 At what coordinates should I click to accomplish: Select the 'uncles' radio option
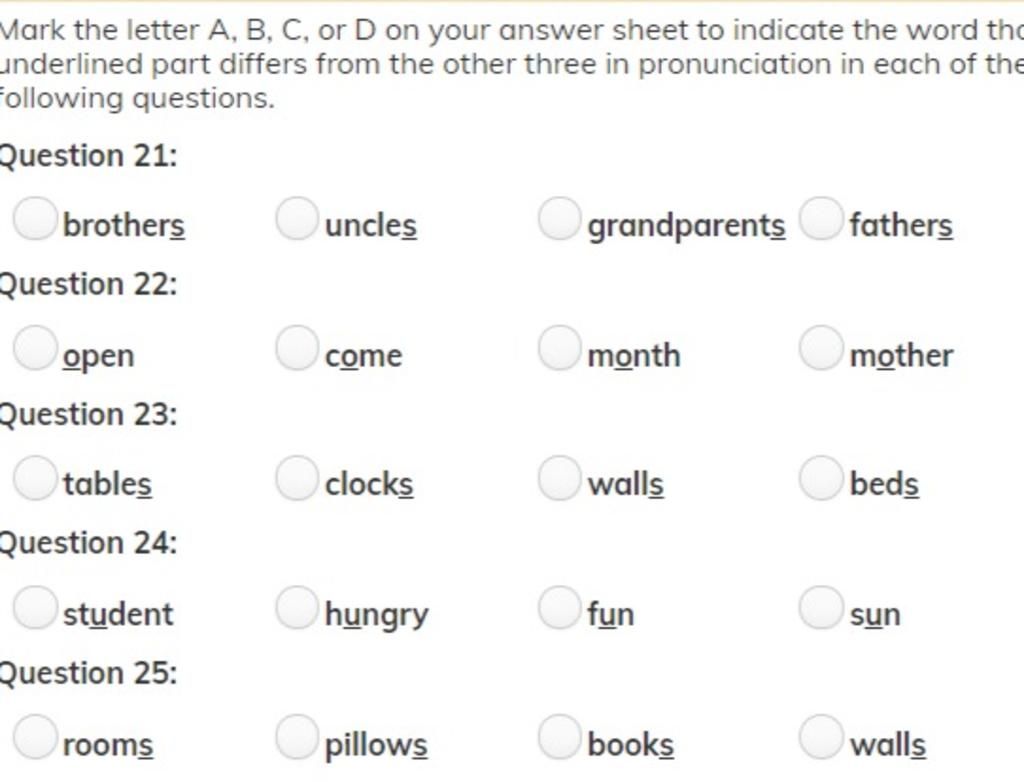tap(297, 219)
